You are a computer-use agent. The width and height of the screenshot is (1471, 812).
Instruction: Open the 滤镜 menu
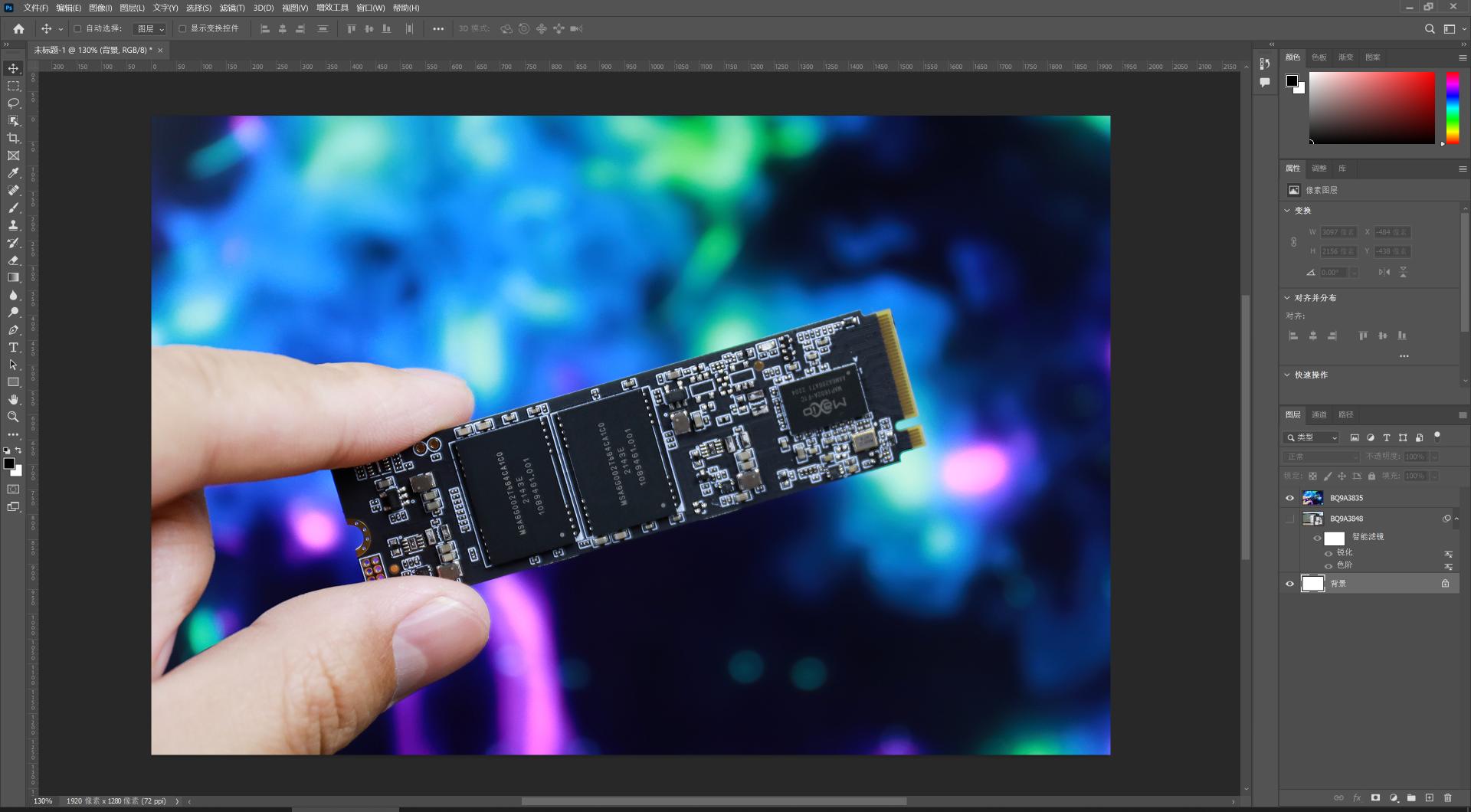click(x=232, y=8)
